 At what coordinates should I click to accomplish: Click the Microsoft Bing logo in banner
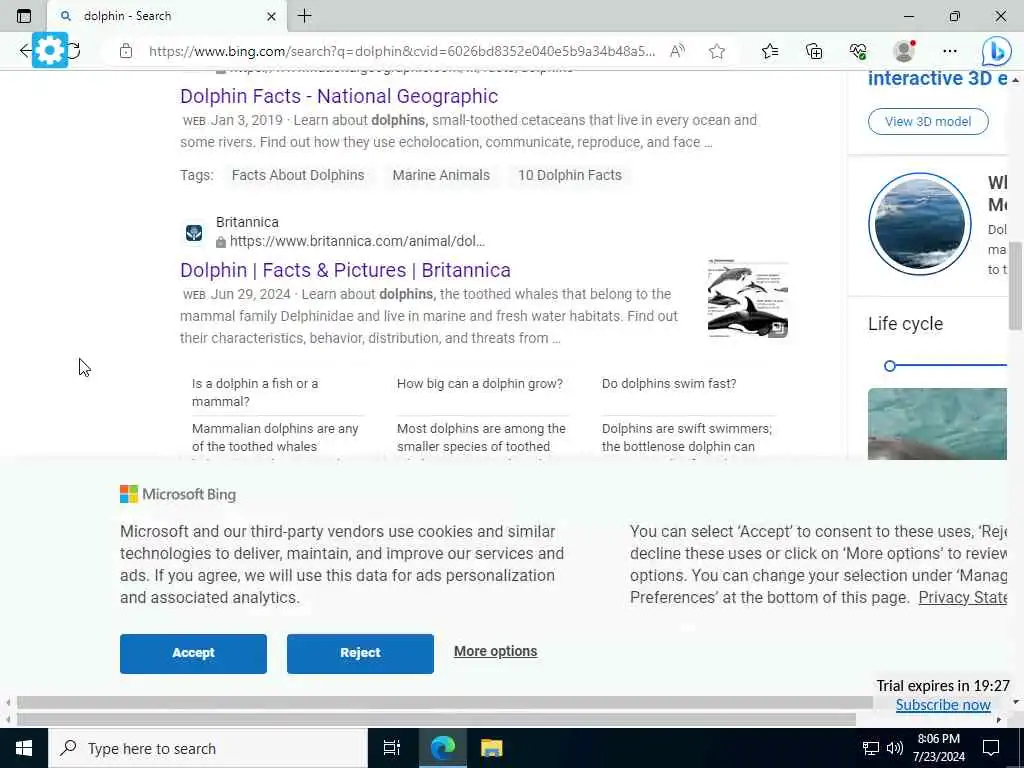click(178, 494)
